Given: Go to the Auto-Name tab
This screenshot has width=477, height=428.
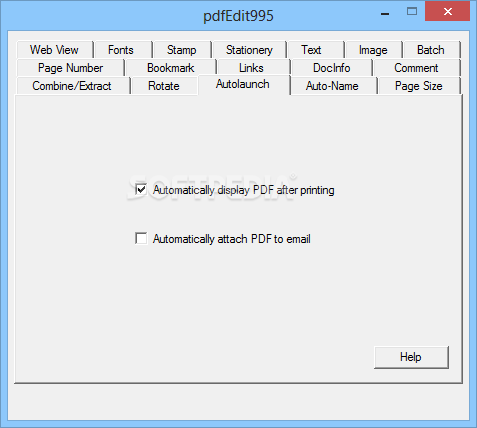Looking at the screenshot, I should [x=334, y=86].
